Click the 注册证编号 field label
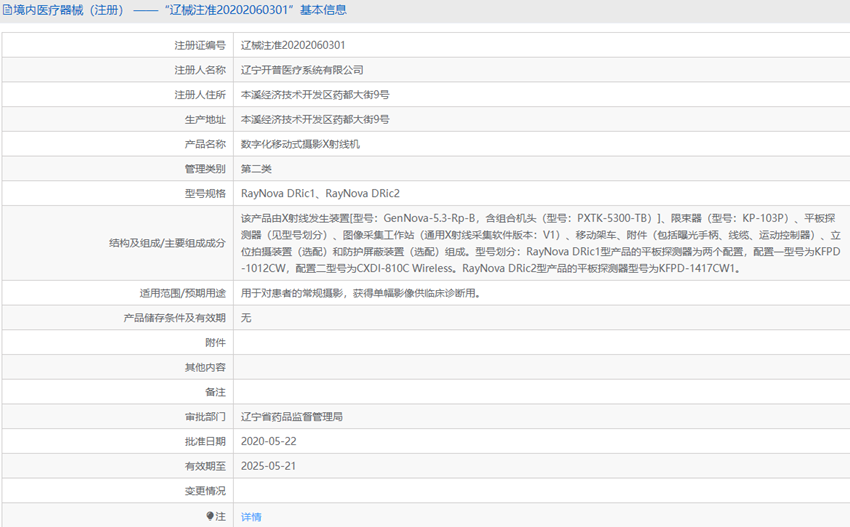Screen dimensions: 850x527 [200, 46]
